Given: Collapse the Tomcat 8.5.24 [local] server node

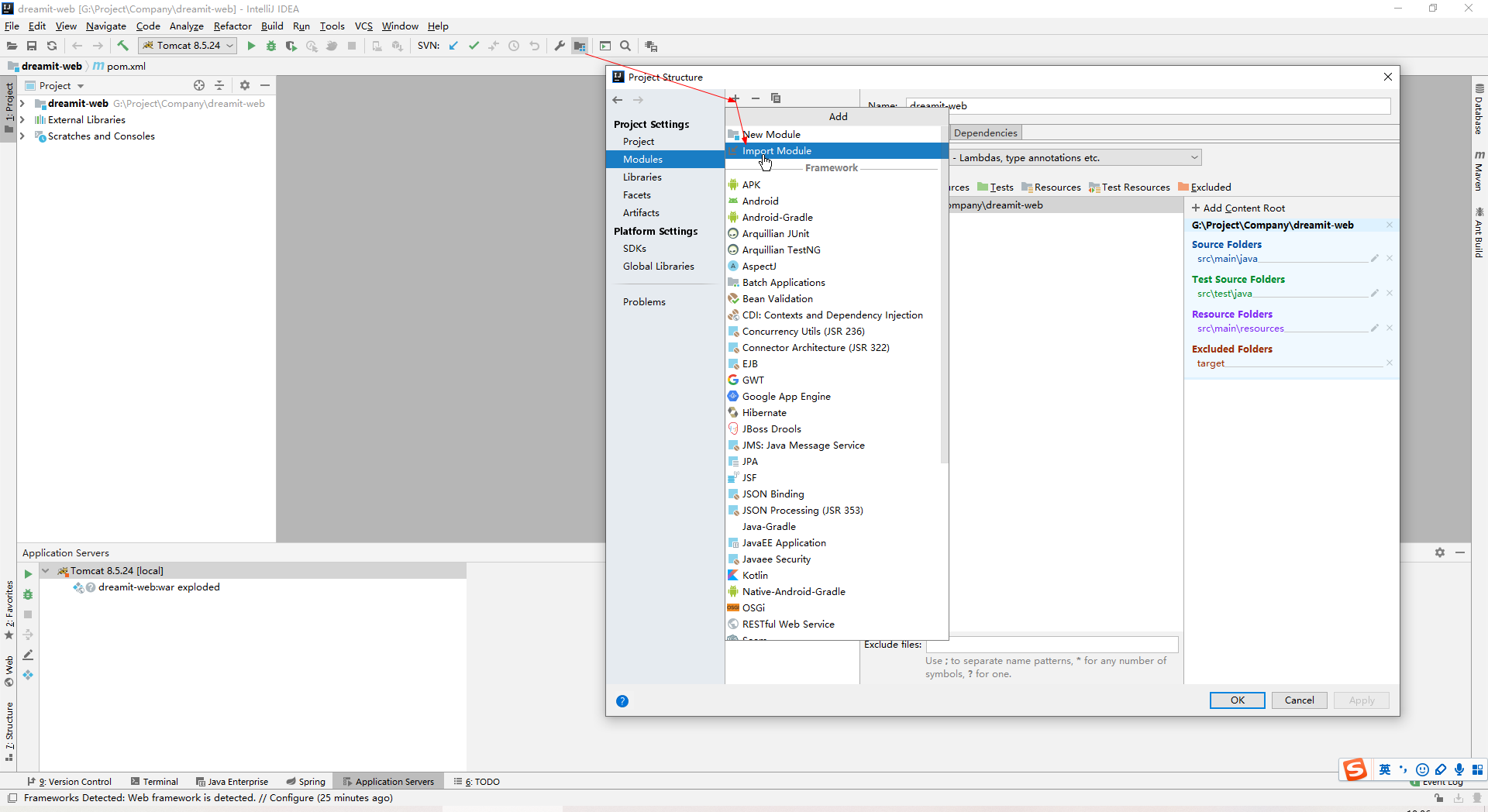Looking at the screenshot, I should (x=46, y=571).
